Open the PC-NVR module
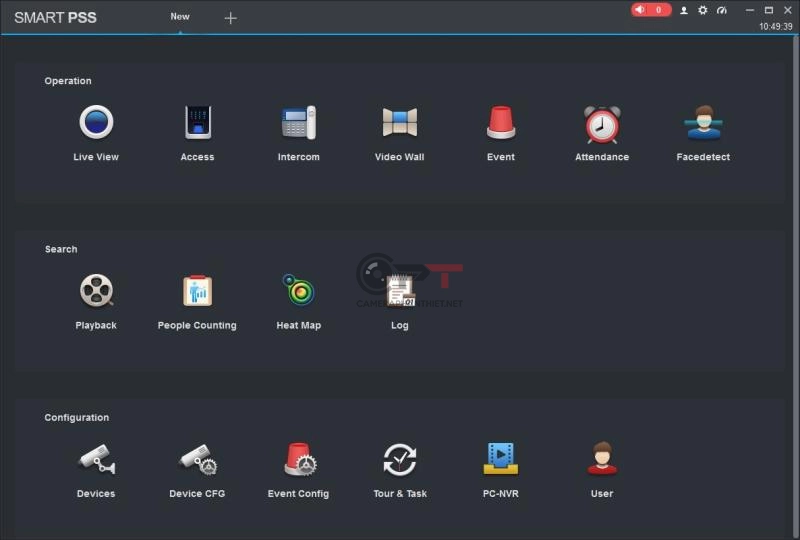This screenshot has height=540, width=800. pyautogui.click(x=500, y=460)
